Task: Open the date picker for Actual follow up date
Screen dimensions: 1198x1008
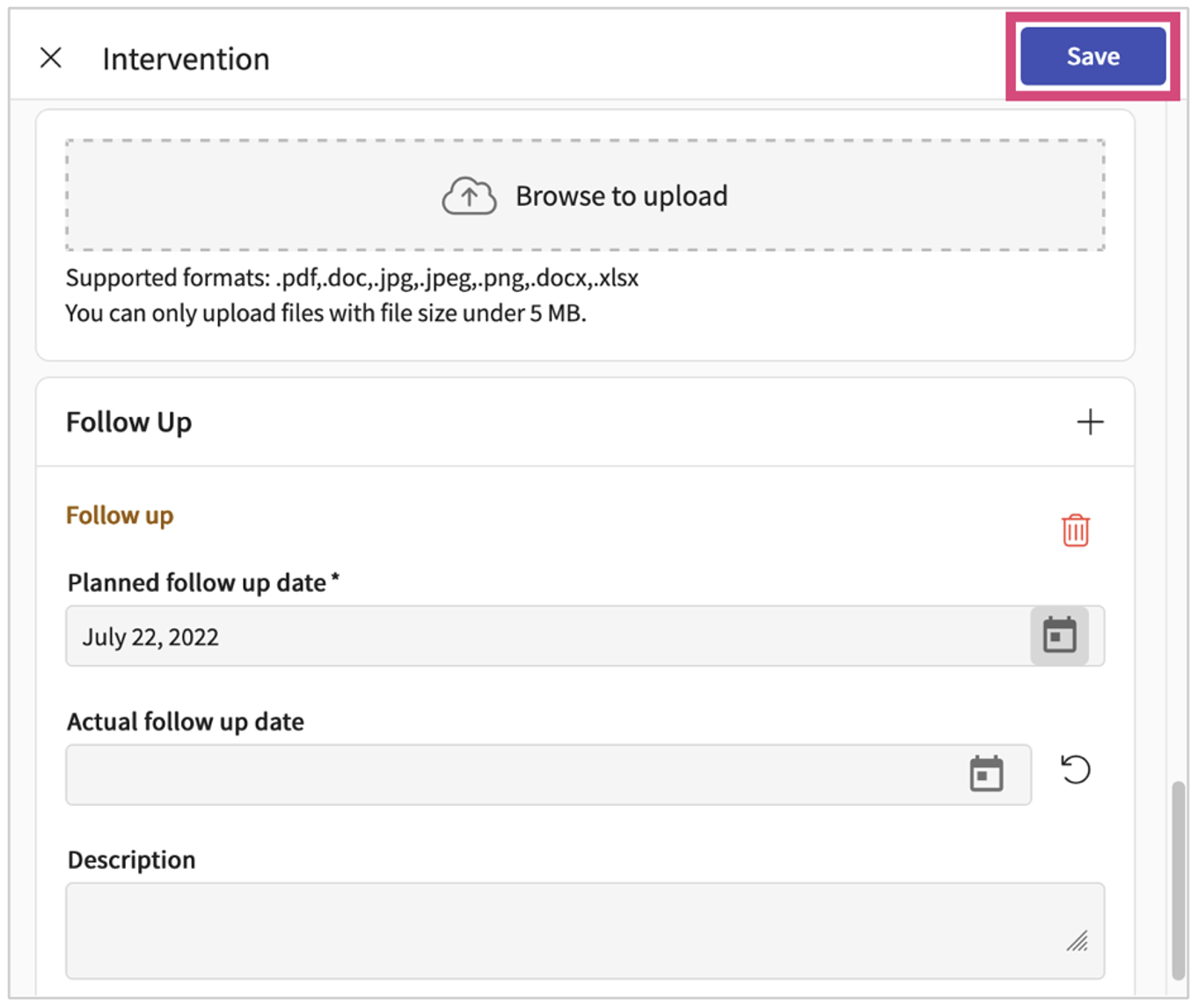Action: [x=985, y=773]
